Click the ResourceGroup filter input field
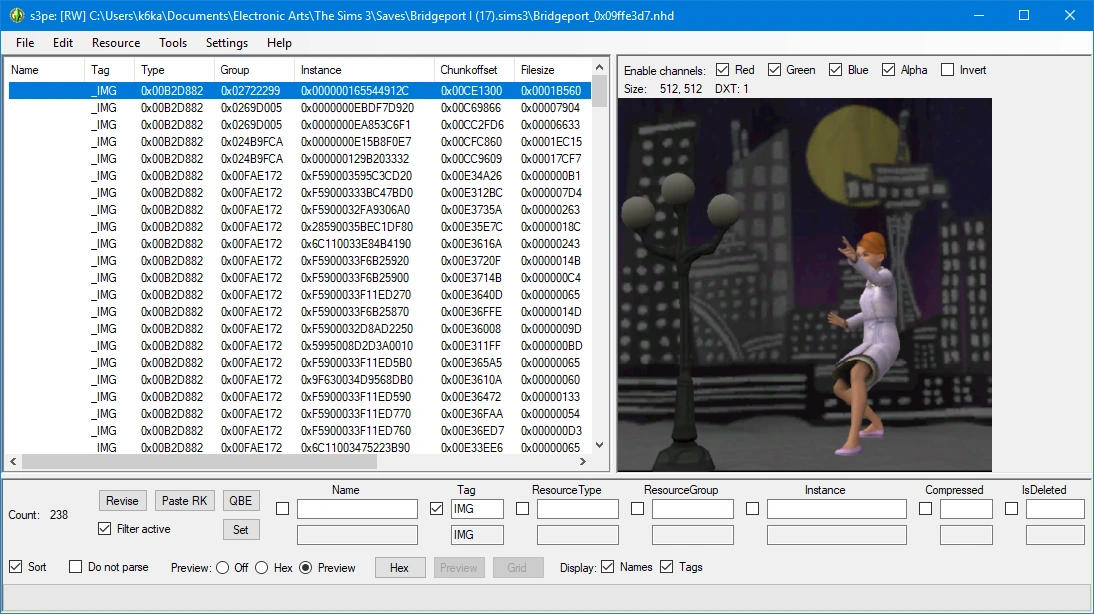The width and height of the screenshot is (1094, 614). [693, 509]
